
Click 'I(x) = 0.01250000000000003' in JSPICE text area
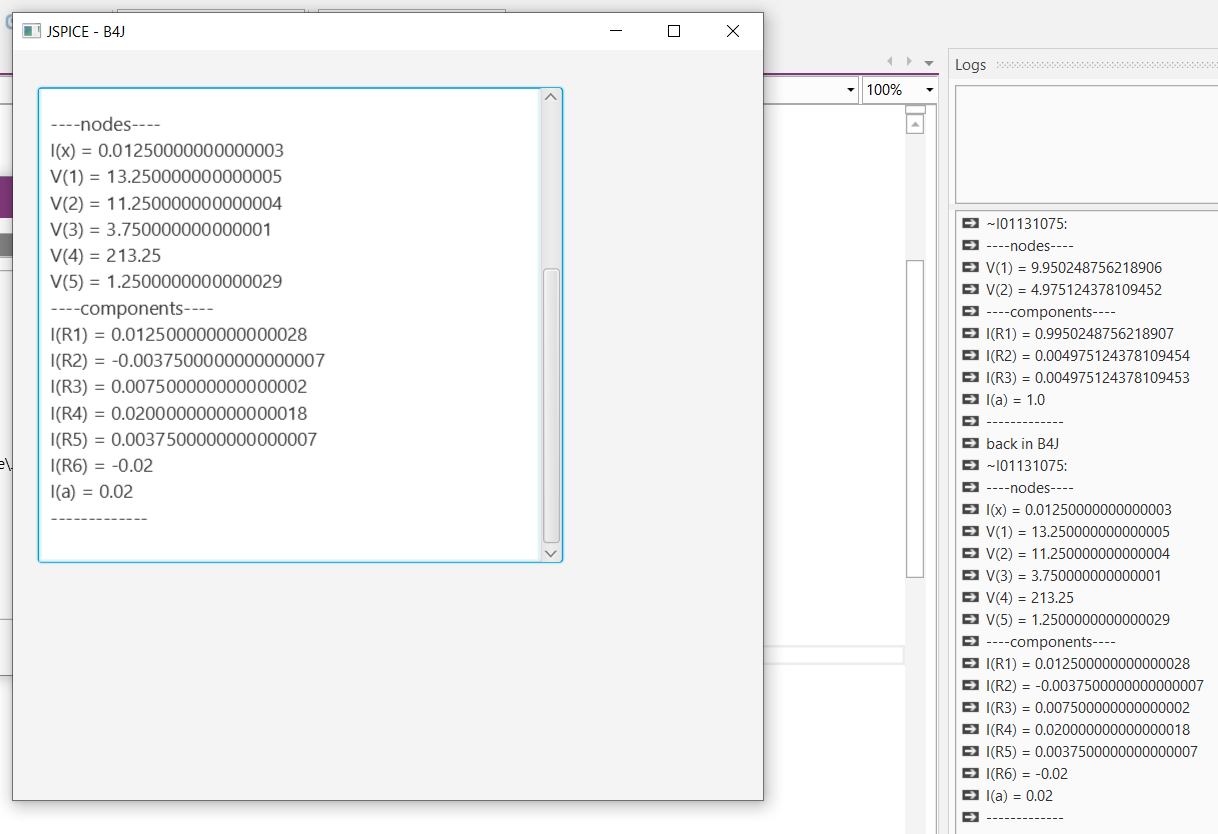tap(167, 151)
